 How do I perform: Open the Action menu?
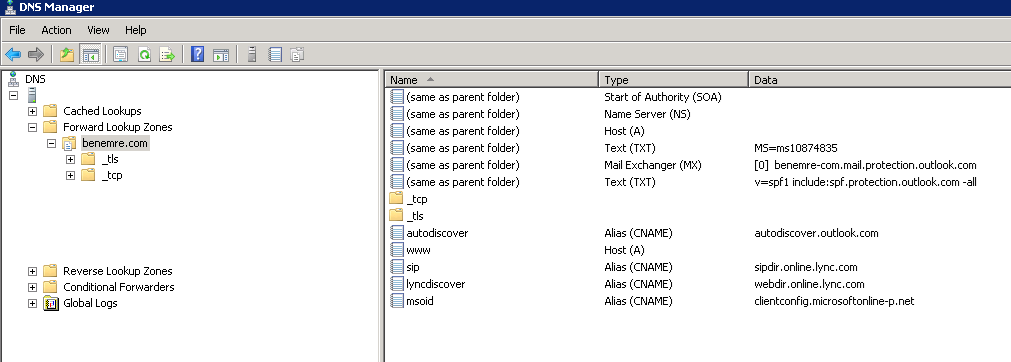coord(56,30)
